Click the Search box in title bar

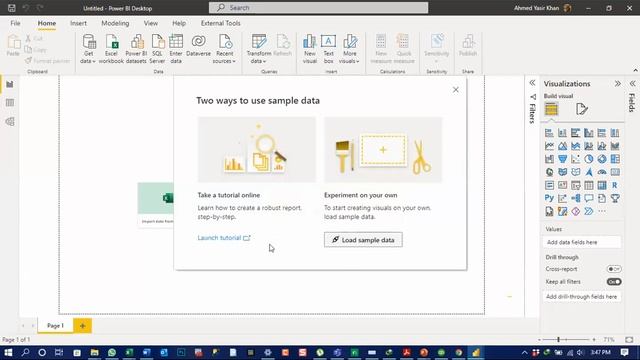pos(318,8)
